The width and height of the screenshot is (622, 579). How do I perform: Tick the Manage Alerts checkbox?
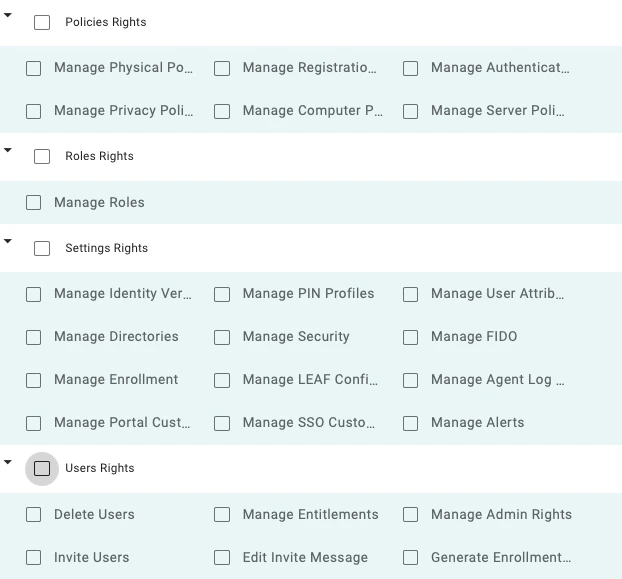[410, 423]
